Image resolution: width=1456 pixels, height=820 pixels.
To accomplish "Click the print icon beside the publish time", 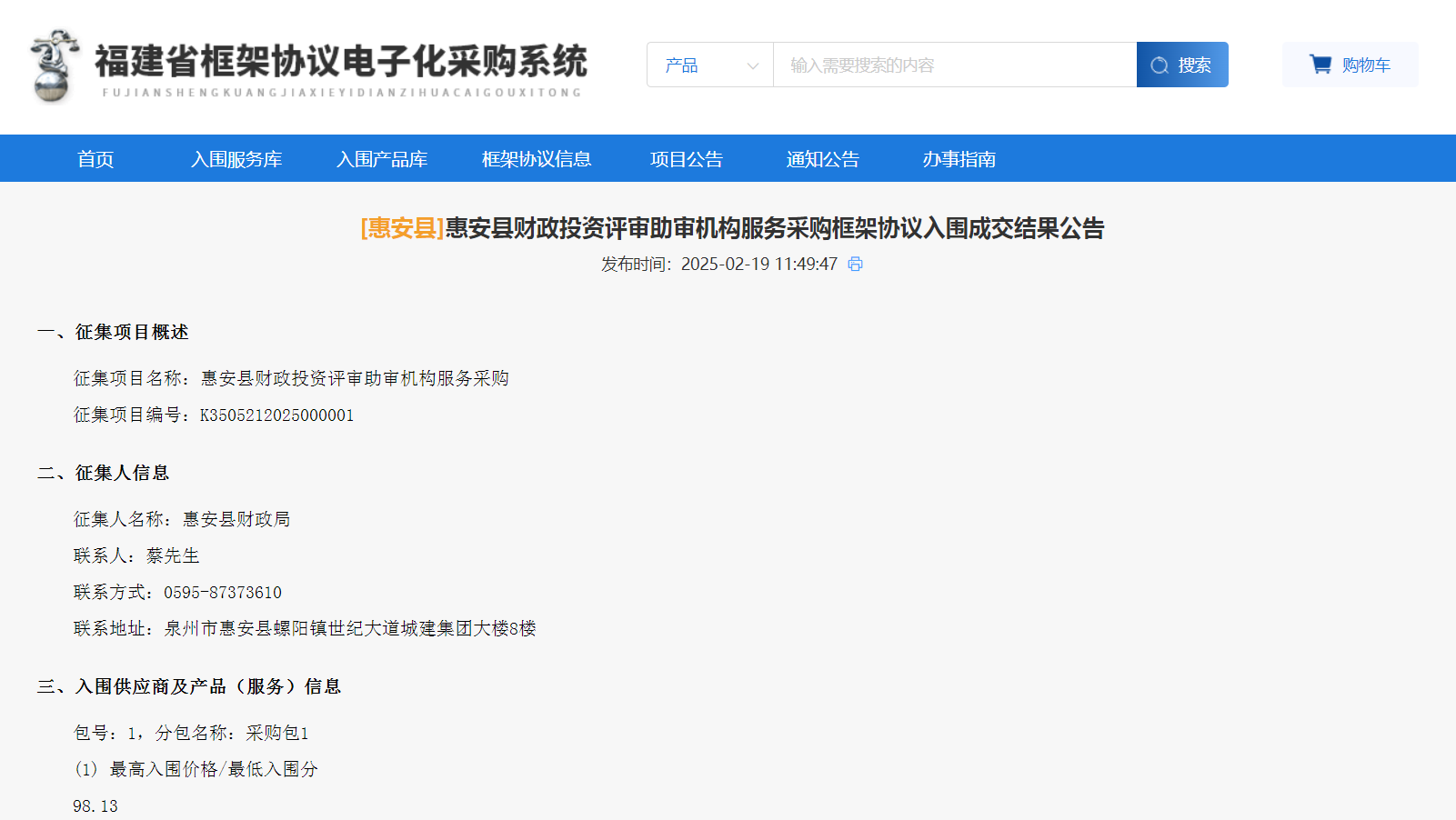I will coord(855,264).
